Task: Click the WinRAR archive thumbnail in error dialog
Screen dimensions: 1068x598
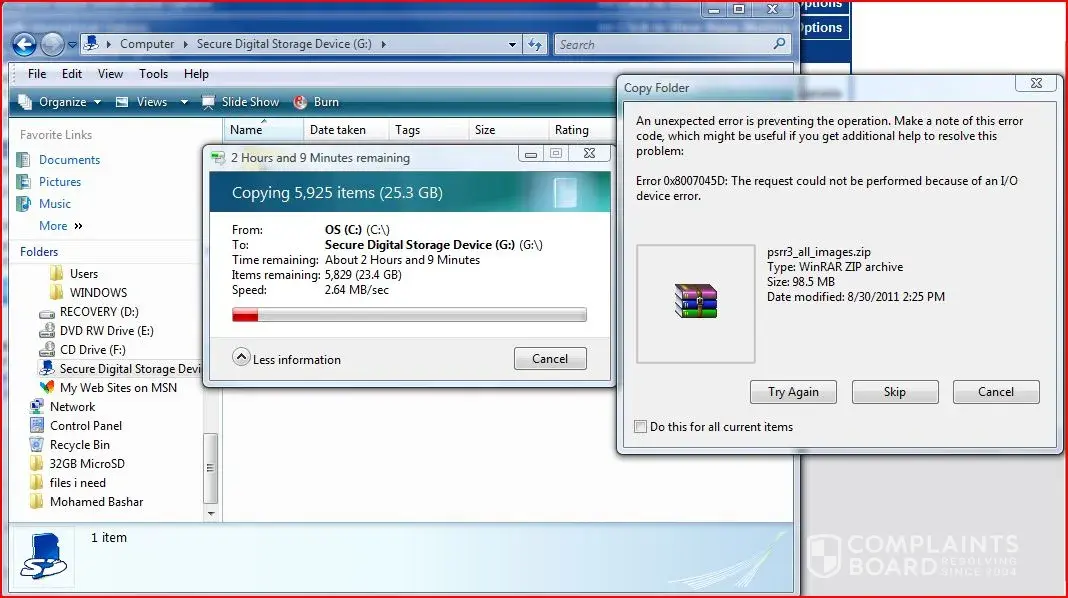Action: coord(695,300)
